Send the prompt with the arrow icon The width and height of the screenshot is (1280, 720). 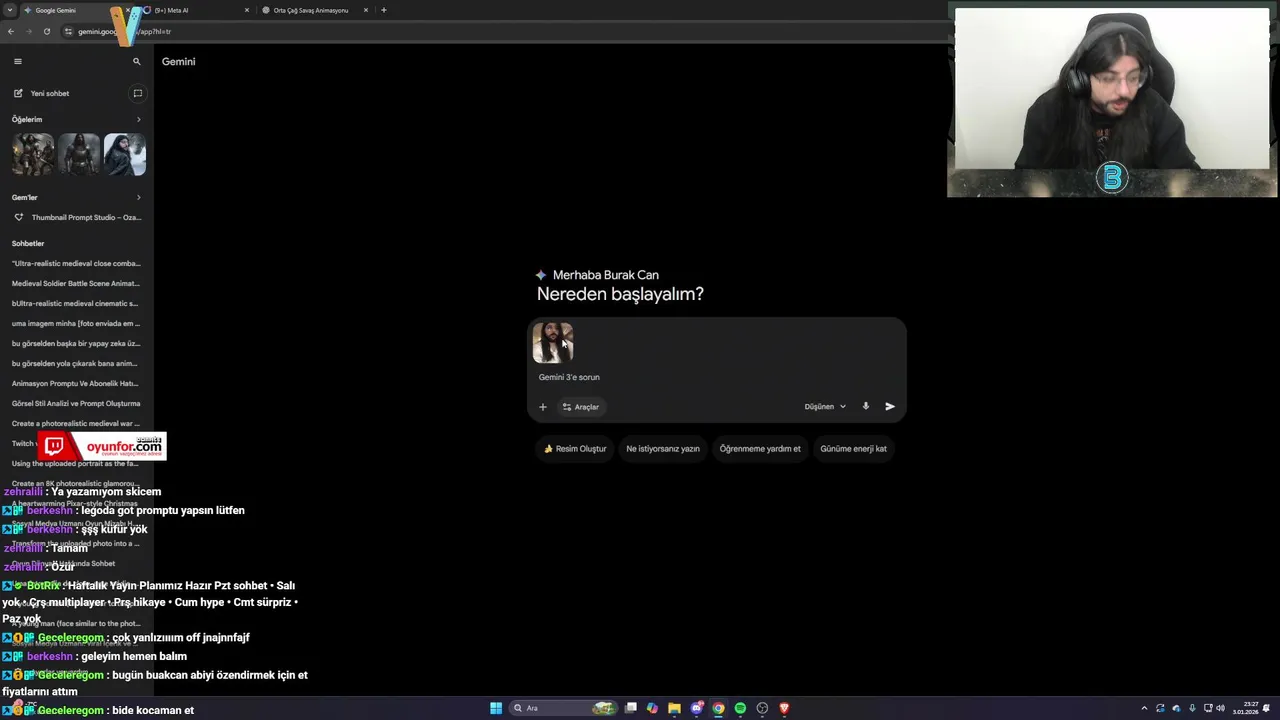pos(890,407)
